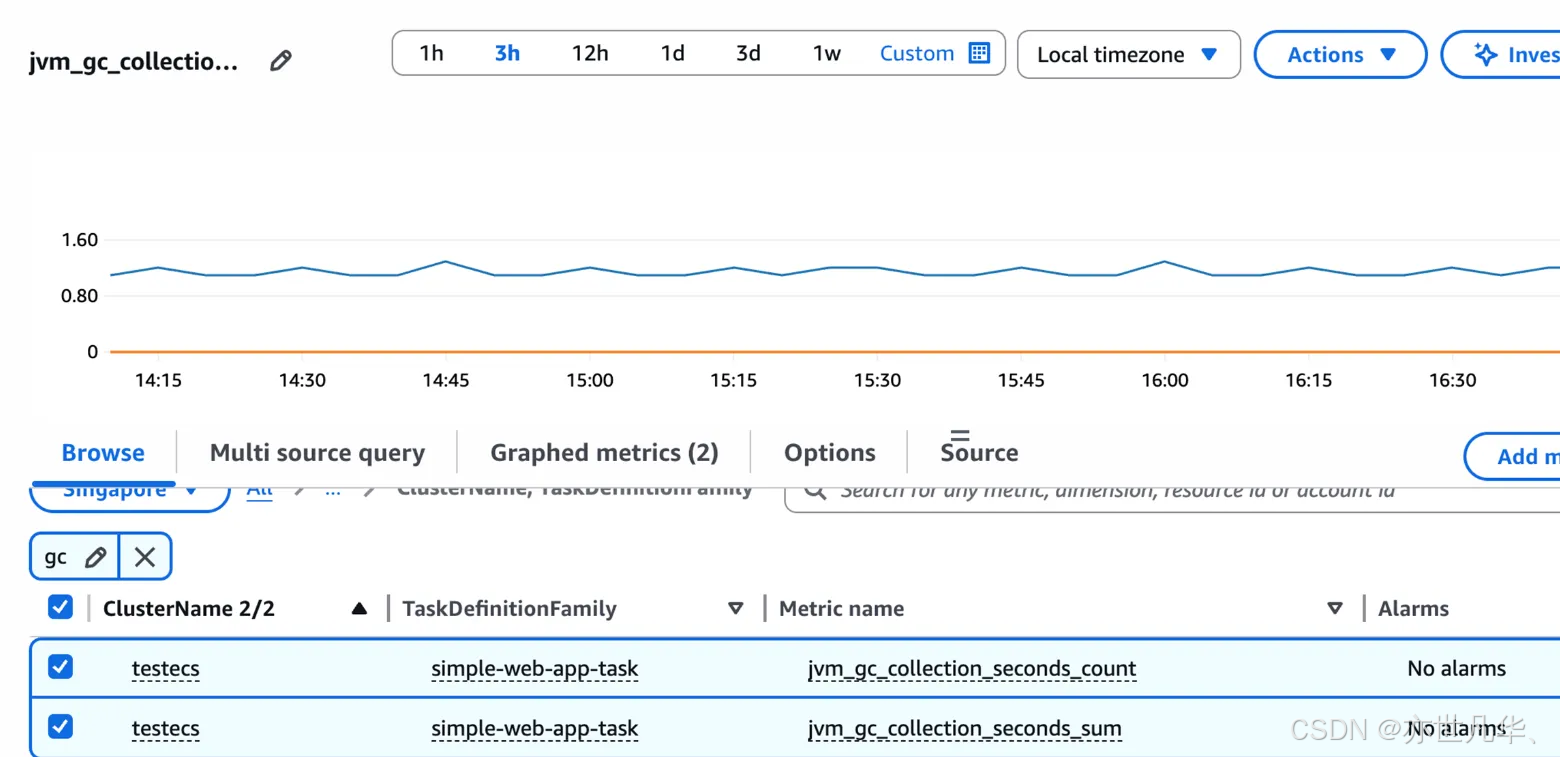This screenshot has width=1560, height=757.
Task: Click the ClusterName 2/2 column header
Action: (x=189, y=608)
